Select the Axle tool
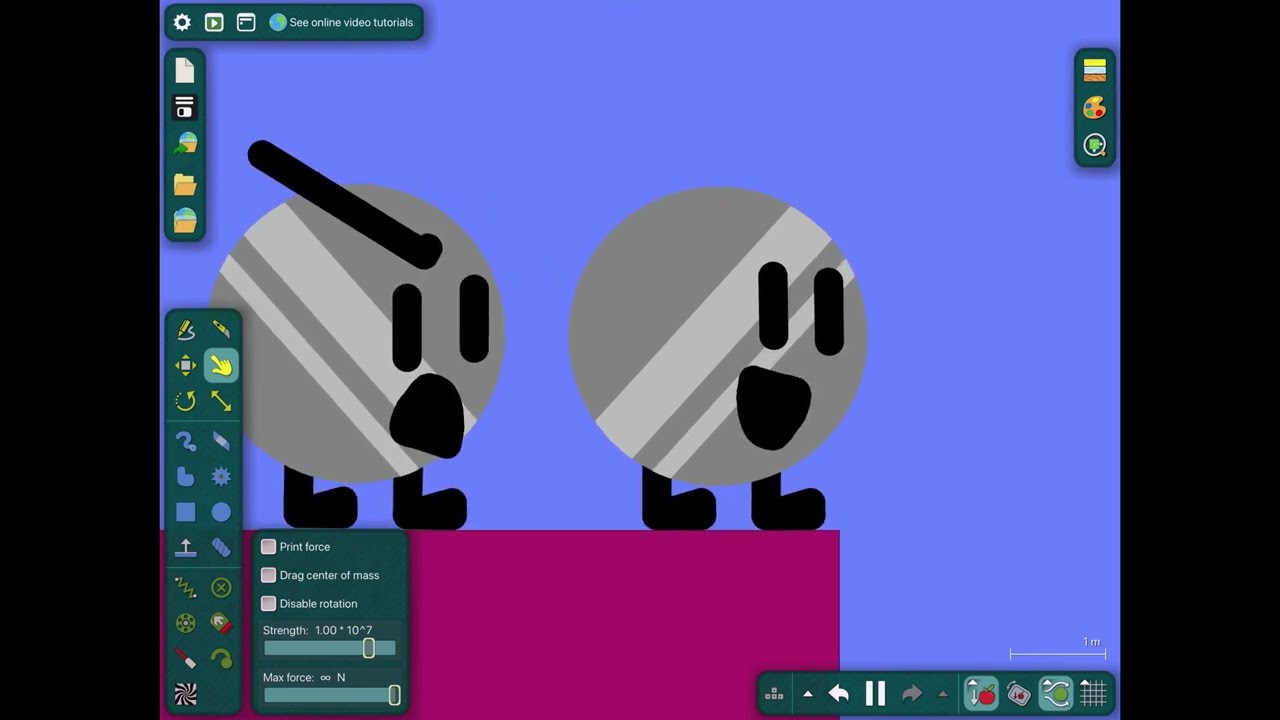This screenshot has width=1280, height=720. (186, 624)
